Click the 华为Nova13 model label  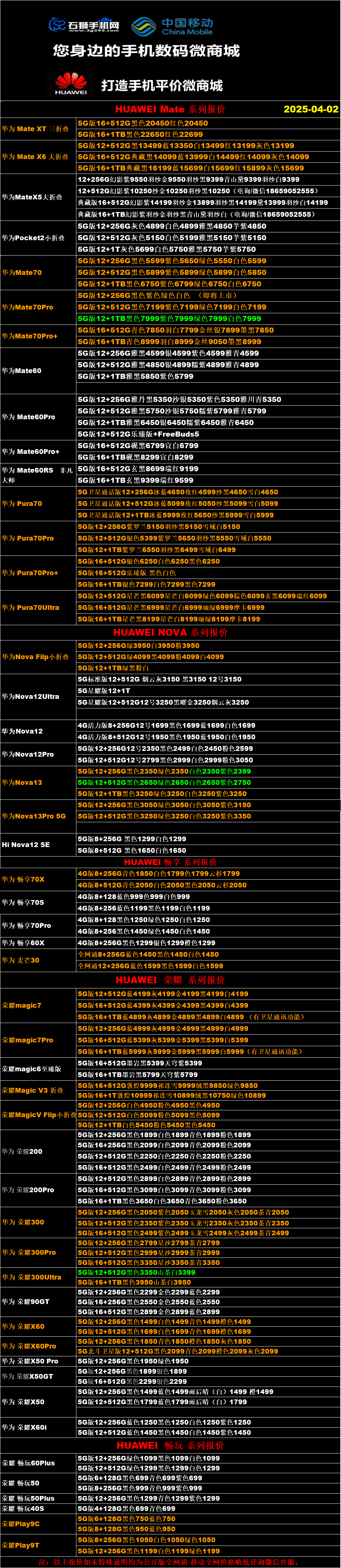[22, 783]
